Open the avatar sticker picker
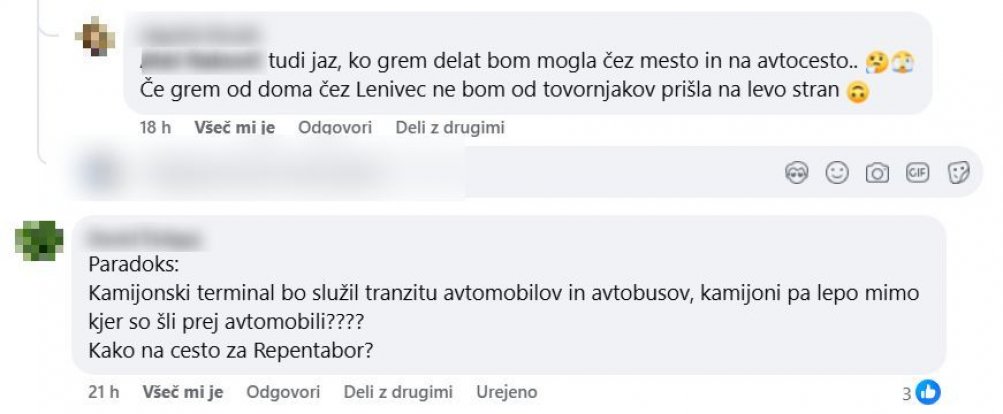This screenshot has height=414, width=1003. [x=797, y=173]
